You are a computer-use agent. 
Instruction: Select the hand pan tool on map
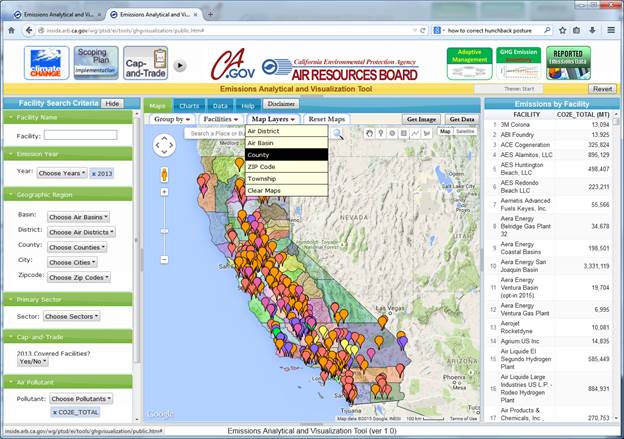click(x=369, y=133)
